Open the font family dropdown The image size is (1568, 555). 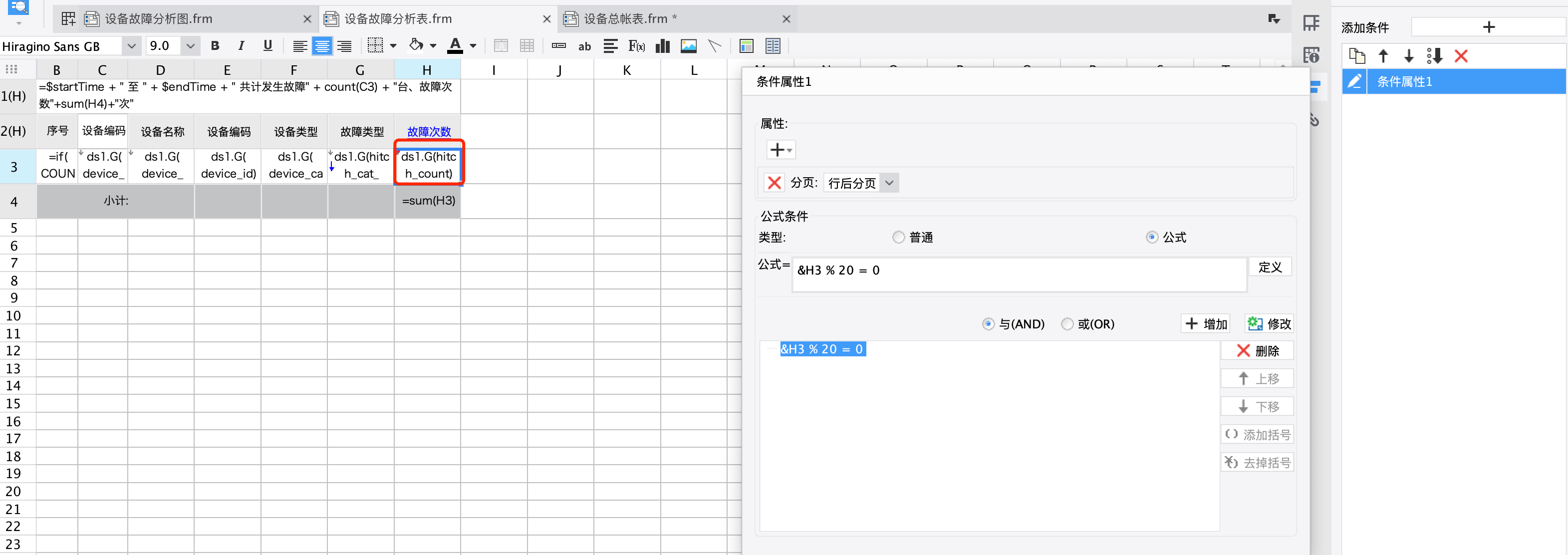tap(131, 46)
